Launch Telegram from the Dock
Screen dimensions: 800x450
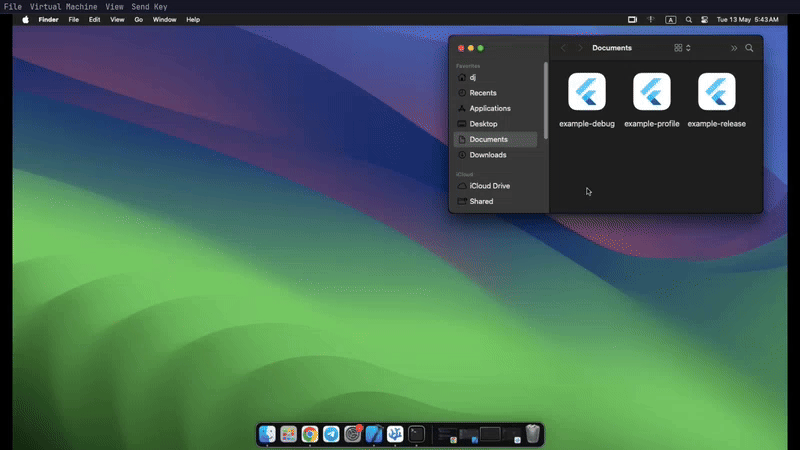331,434
